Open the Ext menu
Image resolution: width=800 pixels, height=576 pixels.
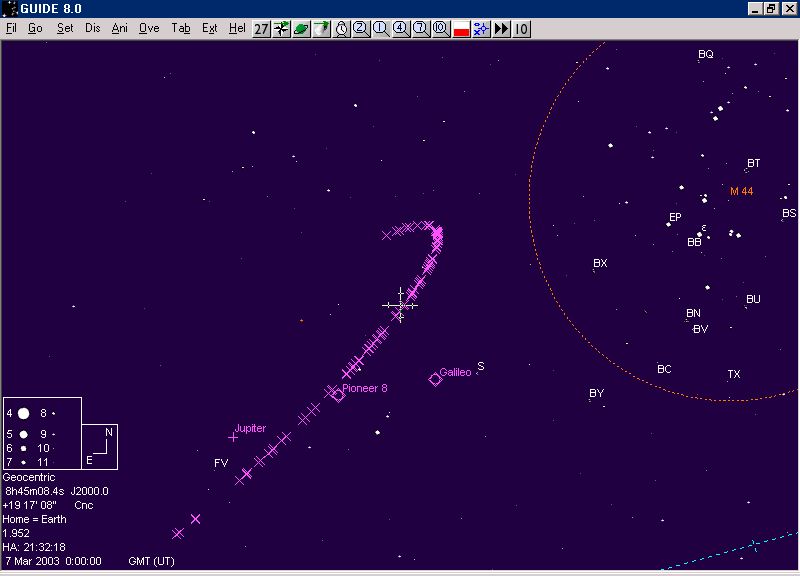pyautogui.click(x=209, y=29)
